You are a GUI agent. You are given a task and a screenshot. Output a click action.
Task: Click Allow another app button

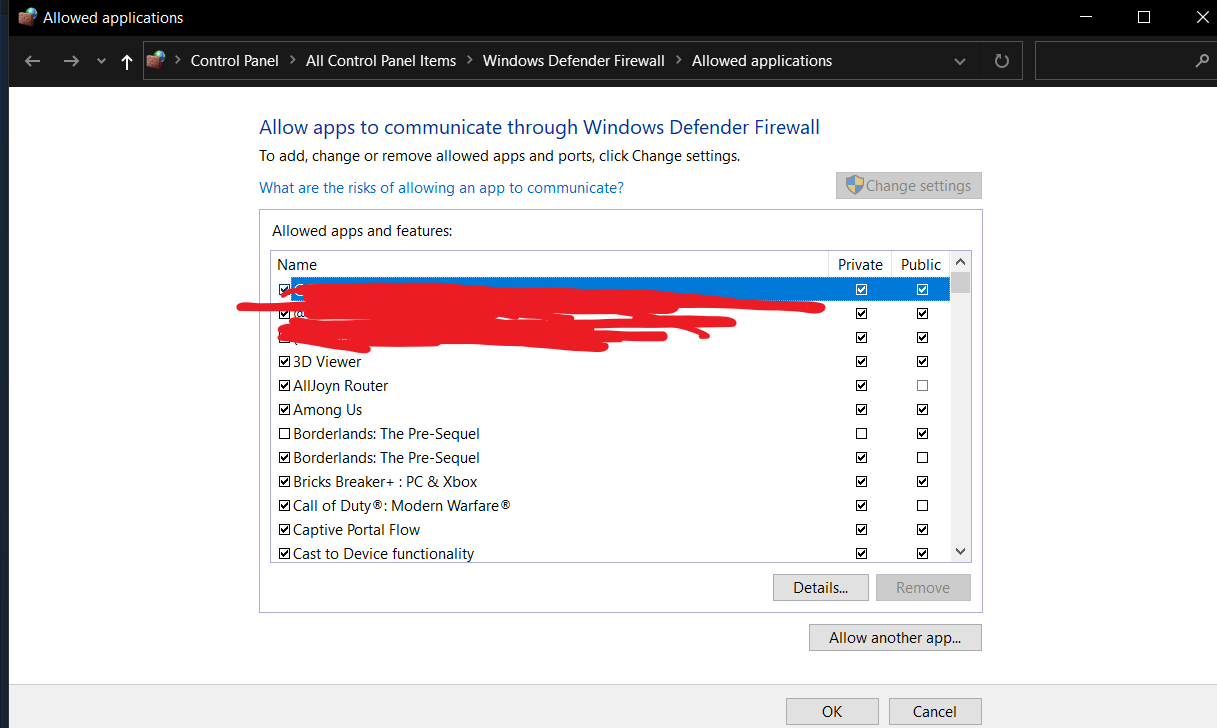[895, 637]
